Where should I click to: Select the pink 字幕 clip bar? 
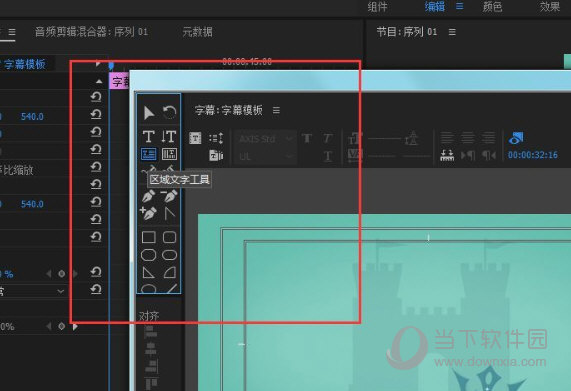(119, 81)
